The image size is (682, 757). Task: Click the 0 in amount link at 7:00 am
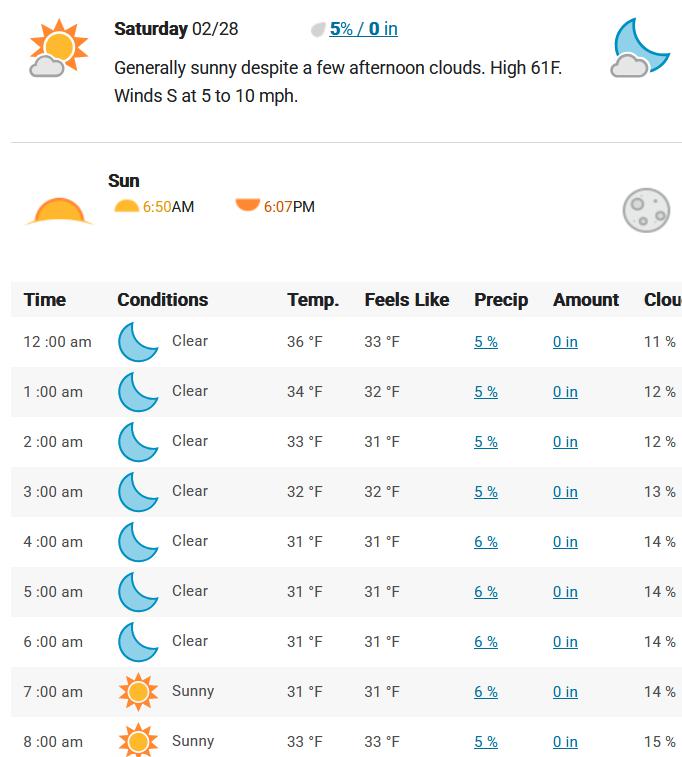pos(565,692)
